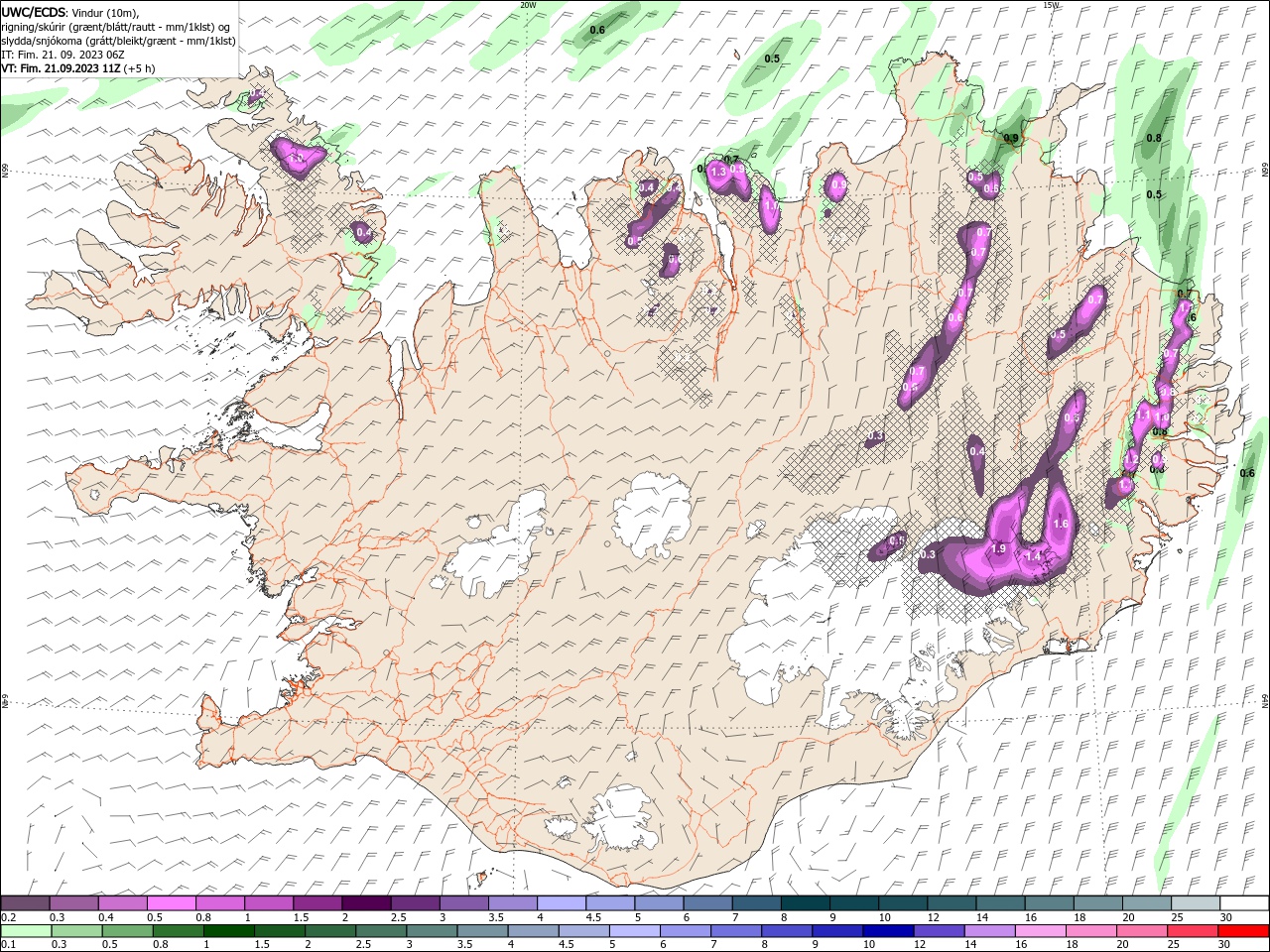Image resolution: width=1270 pixels, height=952 pixels.
Task: Click the 'IT: Fim. 21. 09. 2023 06Z' initial time line
Action: (62, 55)
